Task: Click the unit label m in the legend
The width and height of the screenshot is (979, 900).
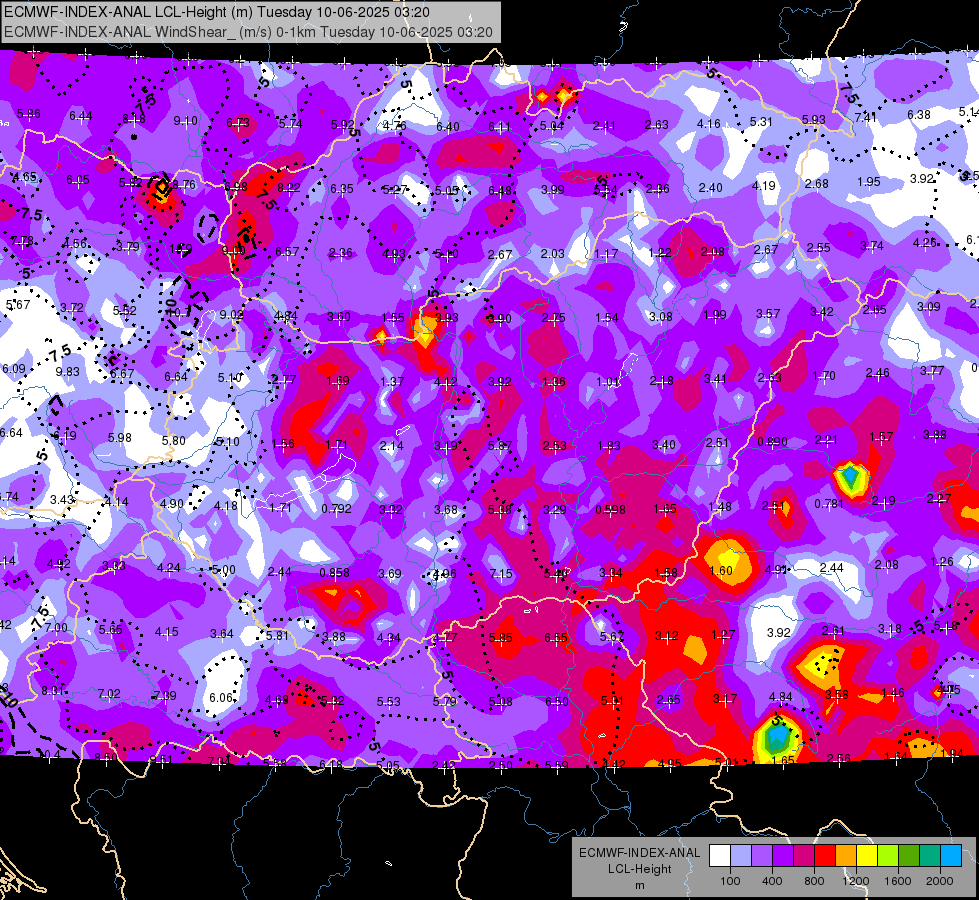Action: pyautogui.click(x=639, y=886)
